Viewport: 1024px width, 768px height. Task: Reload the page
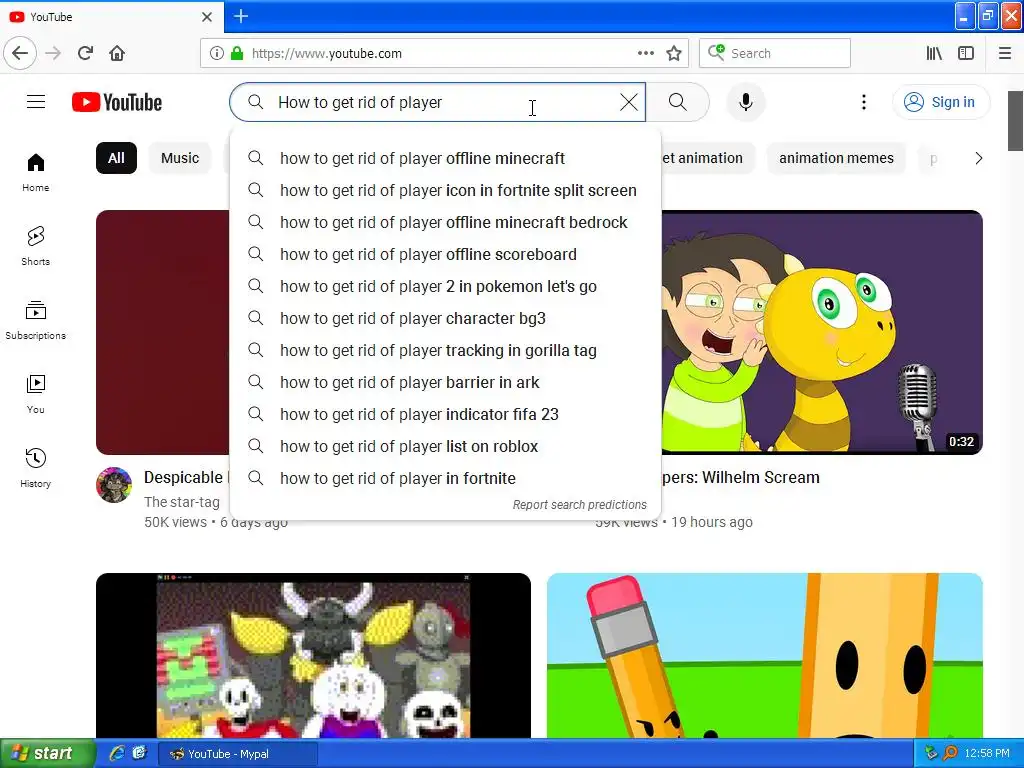click(x=86, y=53)
